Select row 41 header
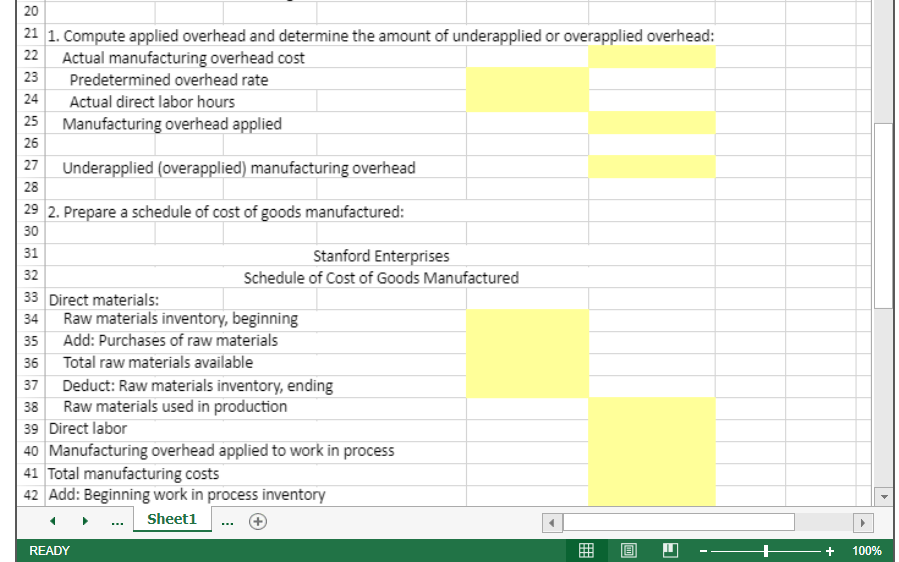 (31, 474)
